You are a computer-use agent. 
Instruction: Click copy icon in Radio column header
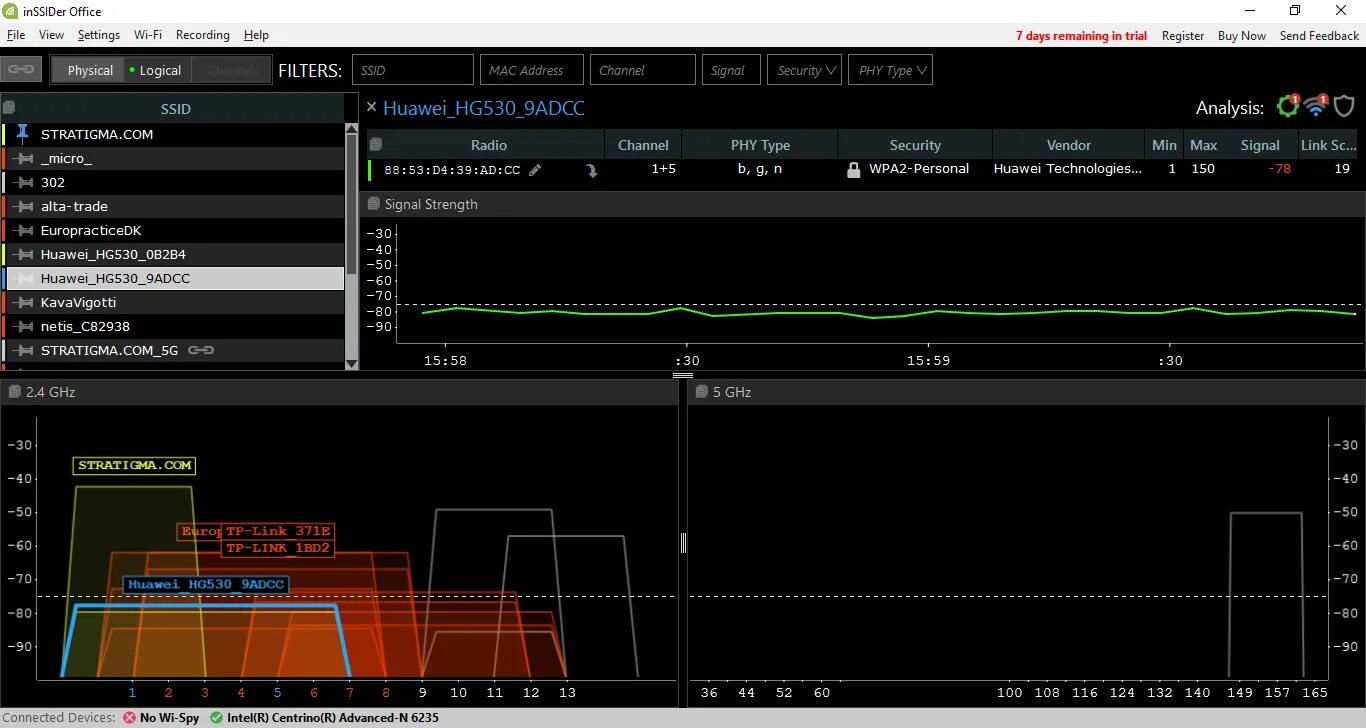(376, 144)
